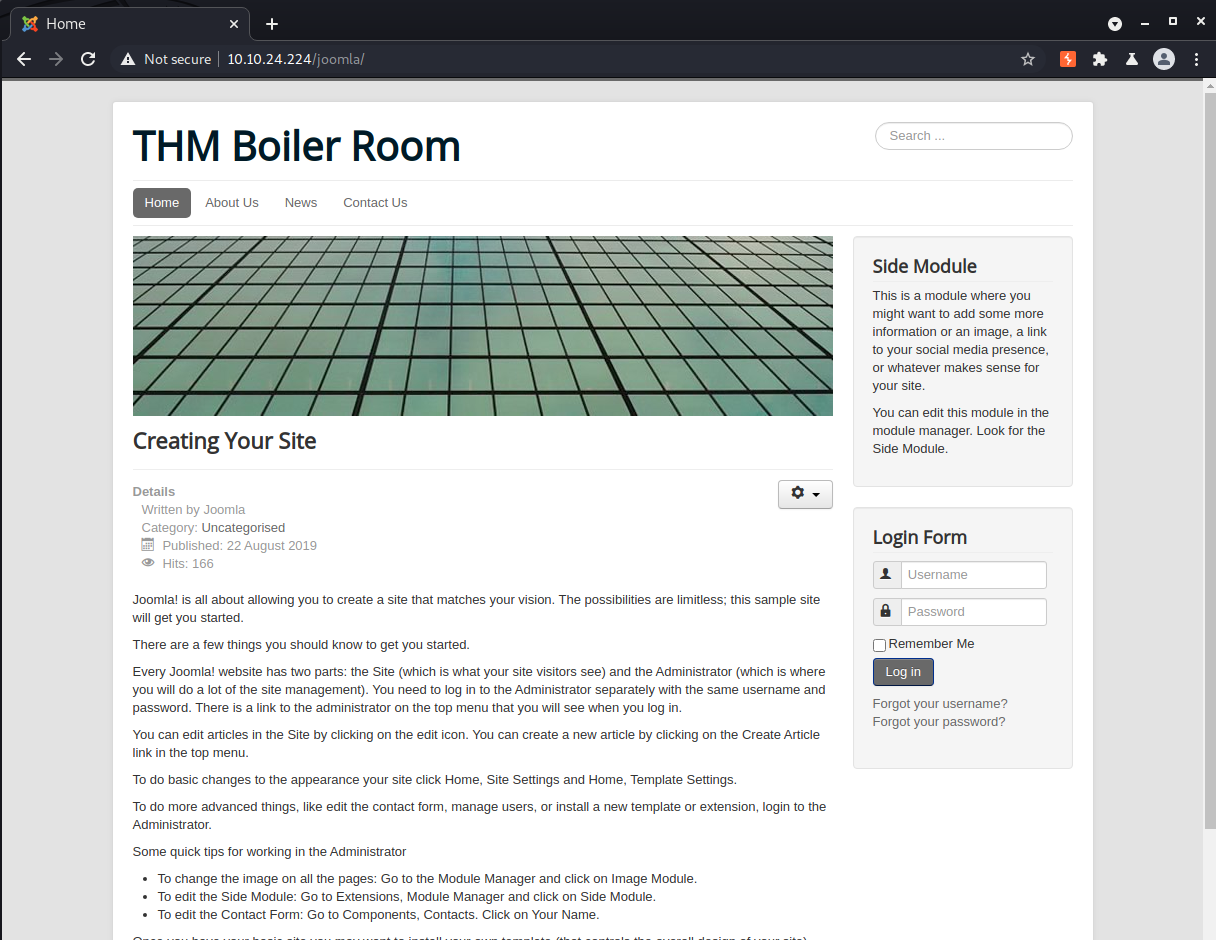1216x940 pixels.
Task: Close the Home tab
Action: [235, 24]
